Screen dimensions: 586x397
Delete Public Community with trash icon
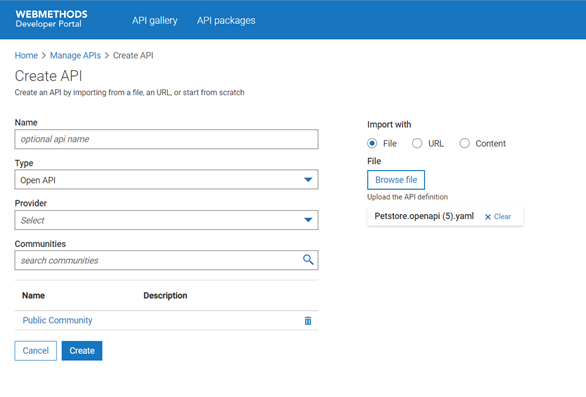coord(308,321)
